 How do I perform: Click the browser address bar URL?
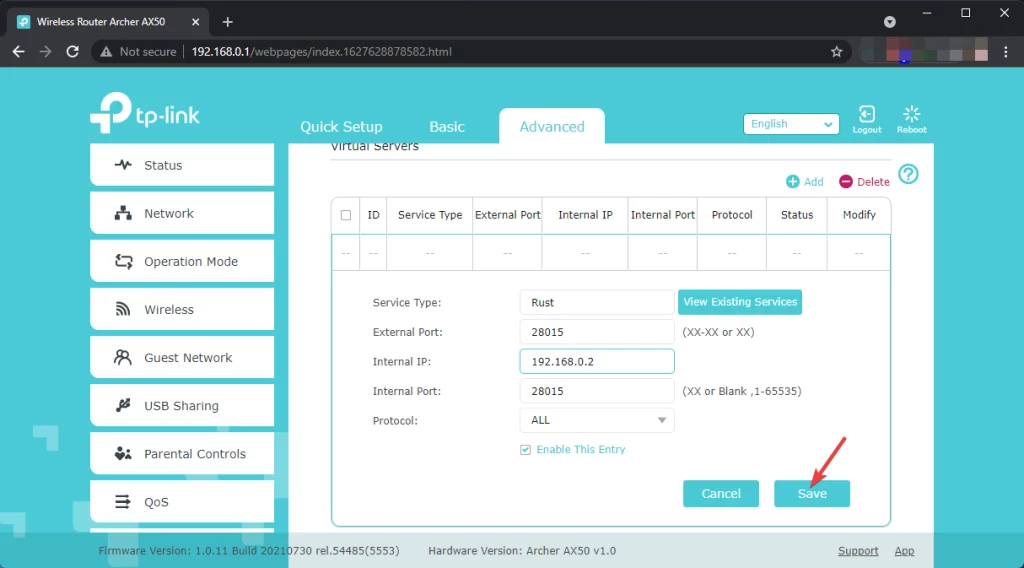(321, 52)
